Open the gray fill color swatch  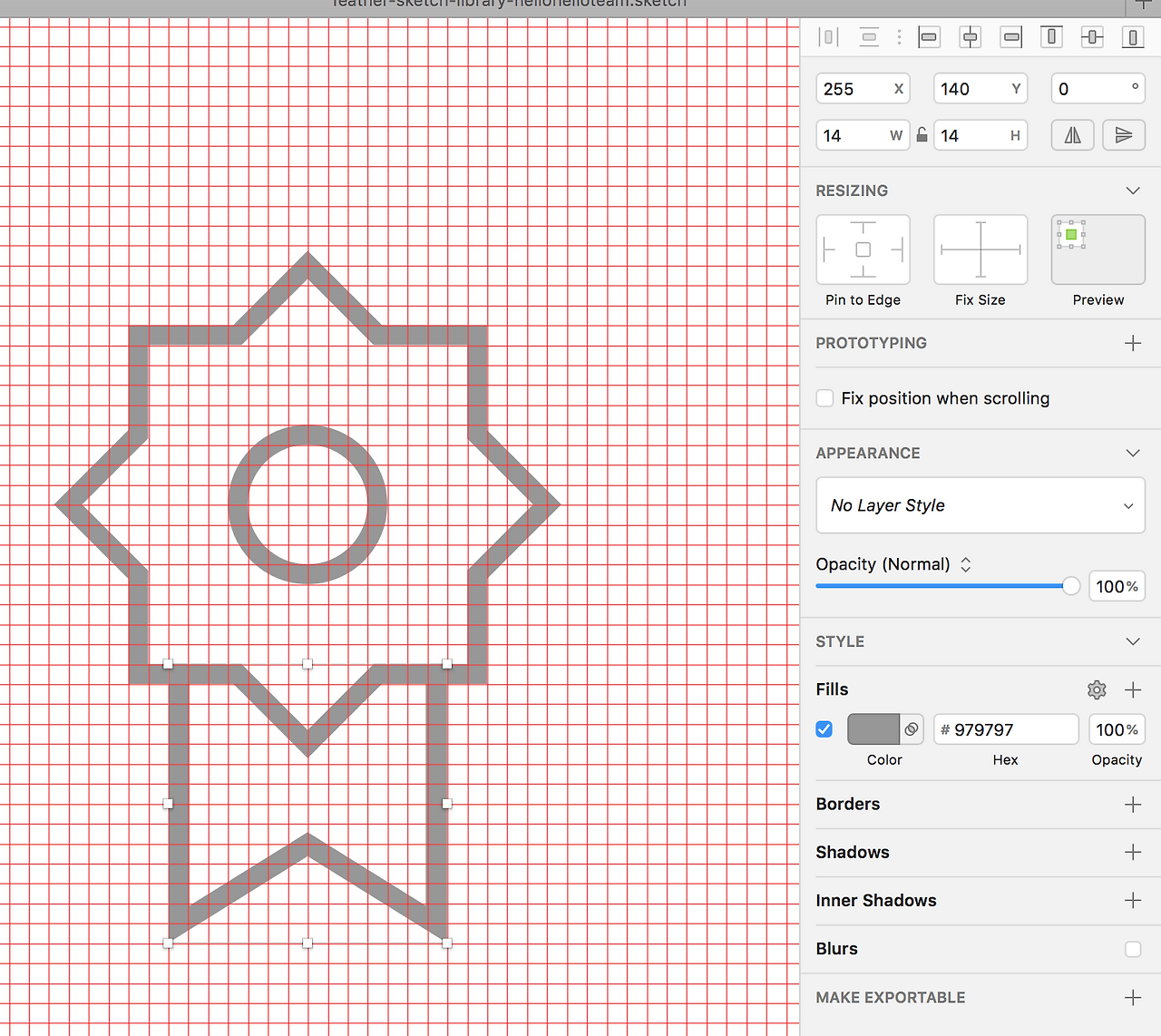(x=873, y=729)
